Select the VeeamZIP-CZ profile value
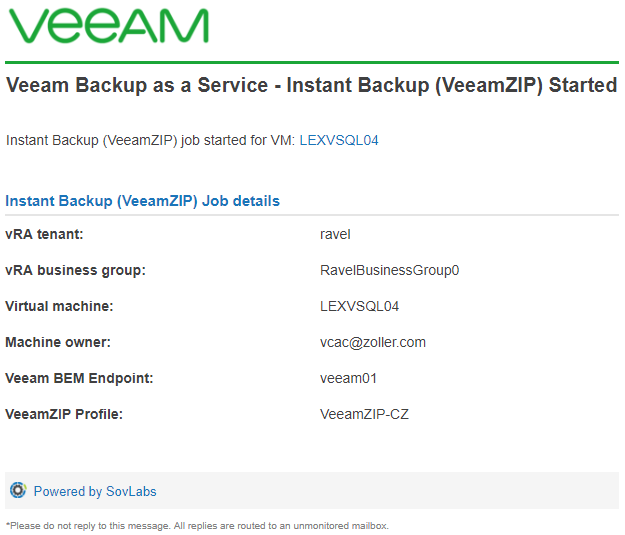Screen dimensions: 625x535 point(364,414)
